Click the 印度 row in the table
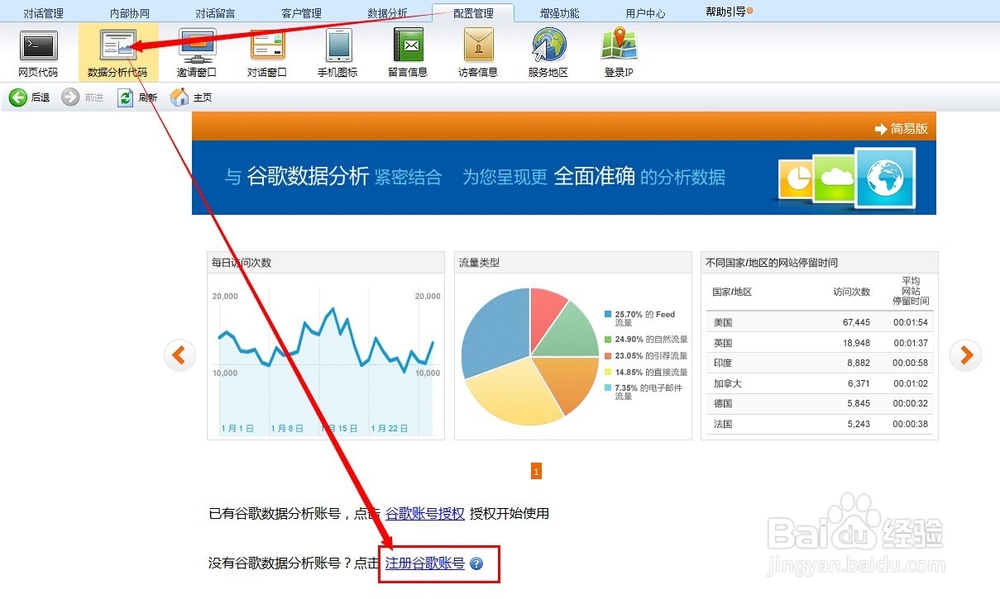Screen dimensions: 1000x599 [820, 363]
